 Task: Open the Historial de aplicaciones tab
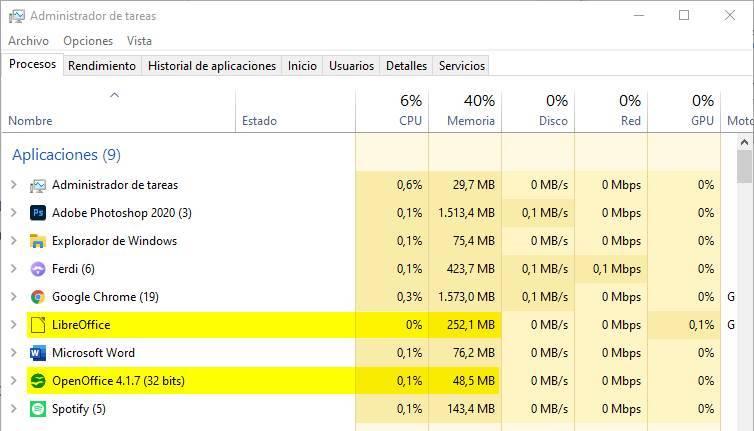(x=212, y=66)
